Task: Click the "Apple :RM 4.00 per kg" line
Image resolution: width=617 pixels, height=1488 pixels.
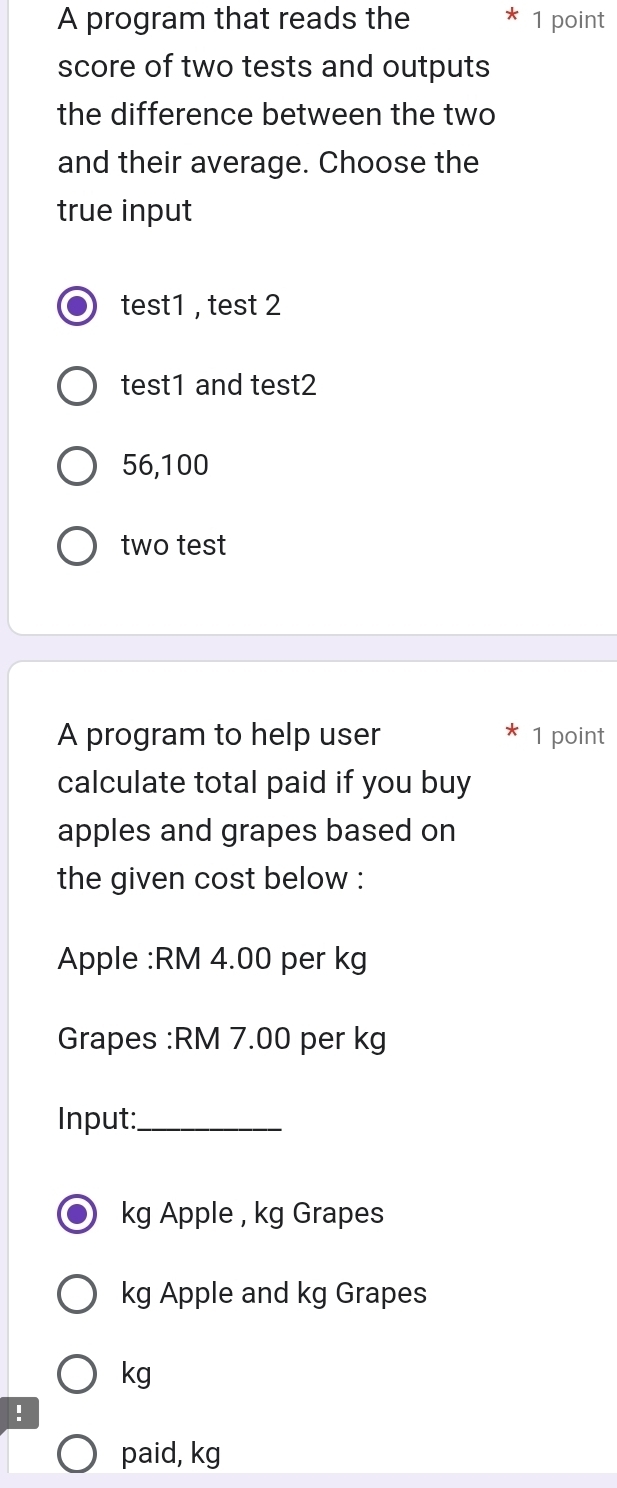Action: click(211, 959)
